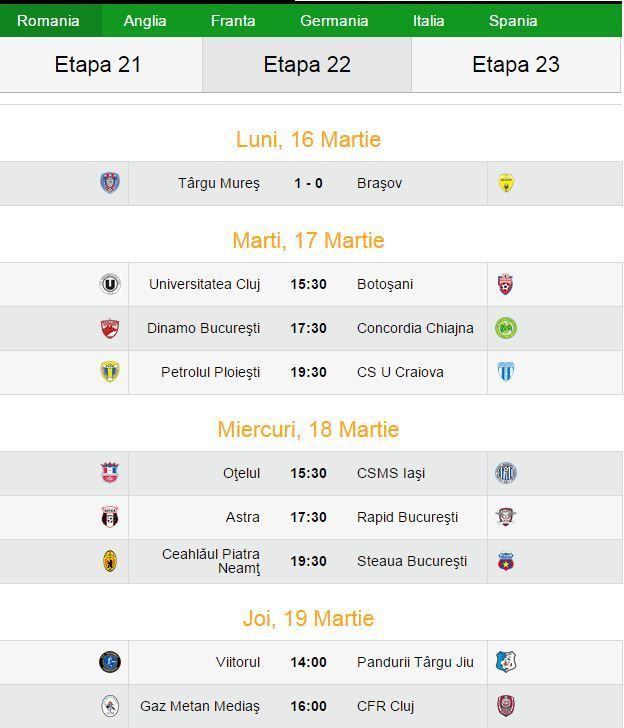This screenshot has height=728, width=624.
Task: Open the Târgu Mureş 1 - 0 score
Action: (308, 183)
